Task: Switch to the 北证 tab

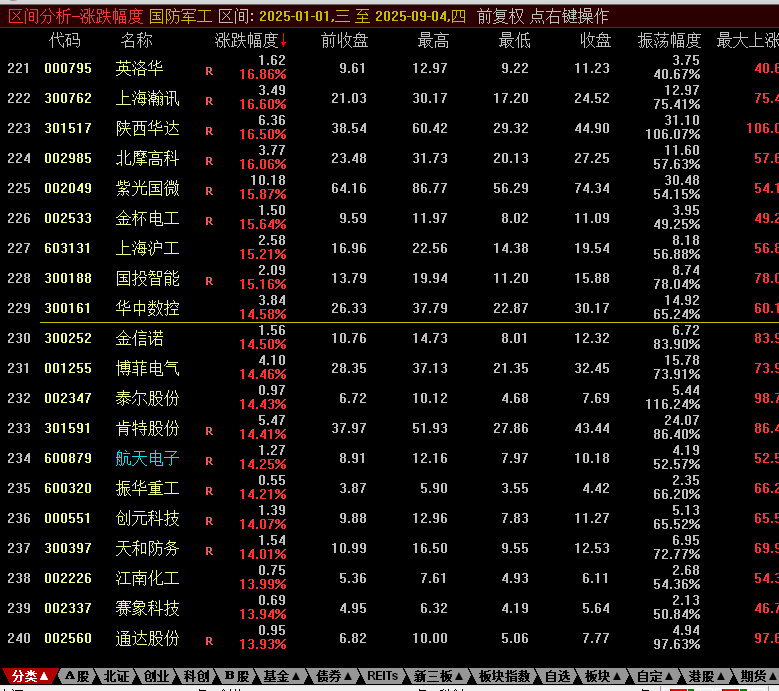Action: 116,676
